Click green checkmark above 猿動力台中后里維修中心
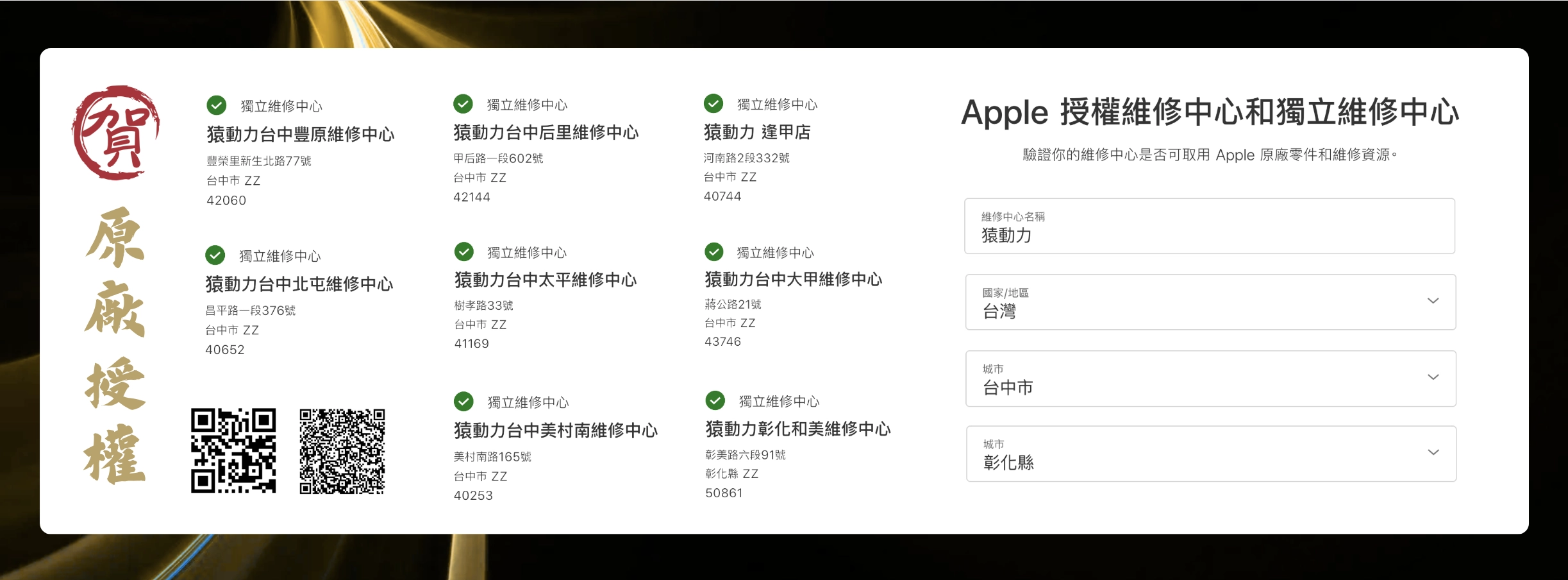Screen dimensions: 1568x580 coord(463,103)
